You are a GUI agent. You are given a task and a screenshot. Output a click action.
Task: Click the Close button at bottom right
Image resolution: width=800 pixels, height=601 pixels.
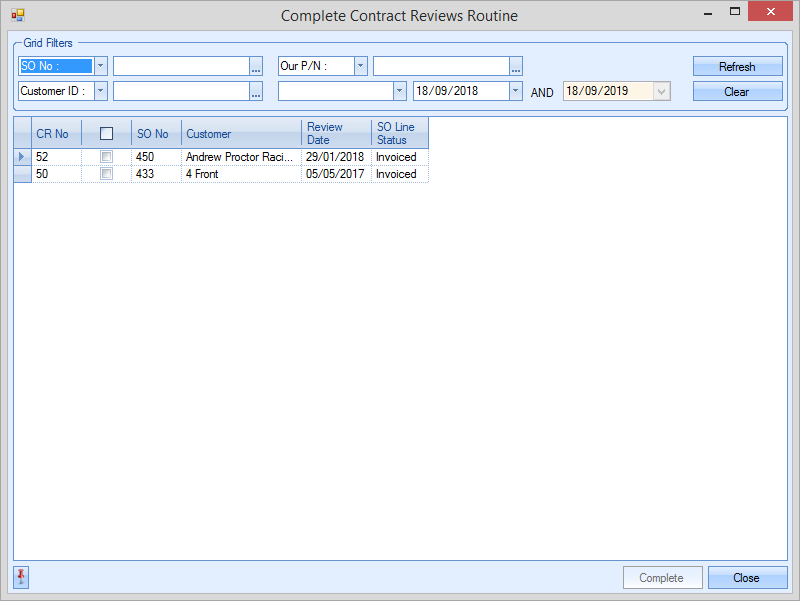tap(747, 577)
